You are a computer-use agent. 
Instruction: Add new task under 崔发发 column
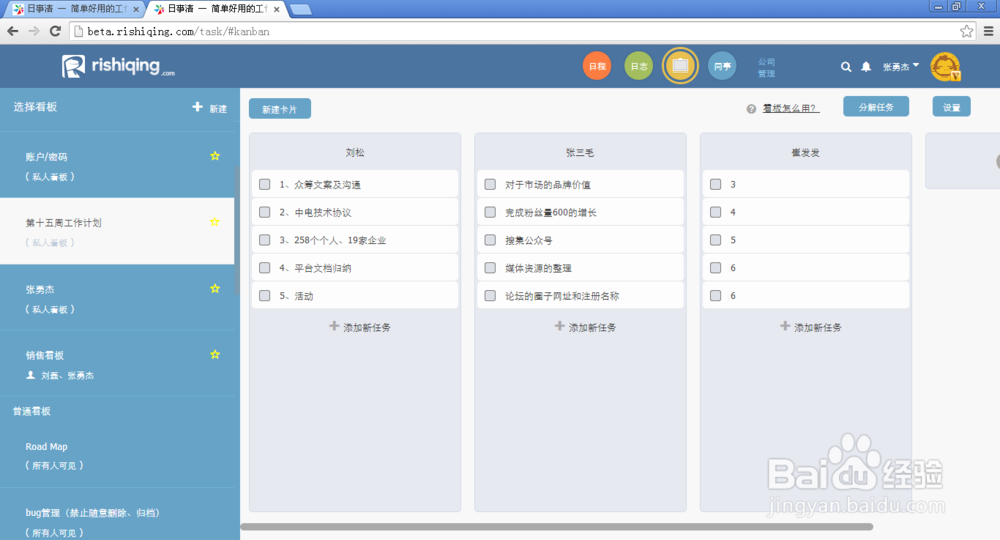point(811,326)
